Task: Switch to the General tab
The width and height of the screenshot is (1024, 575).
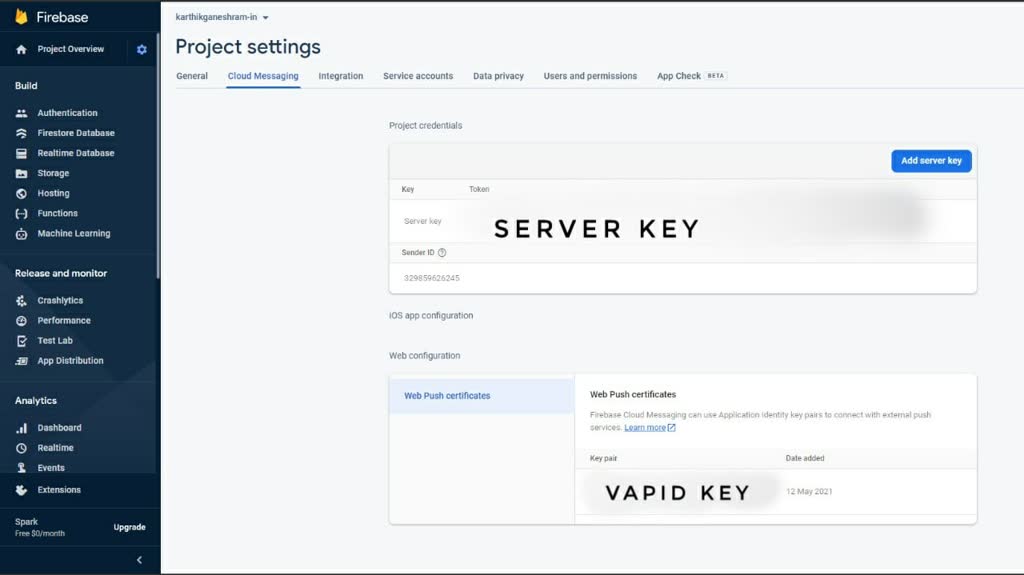Action: pyautogui.click(x=192, y=76)
